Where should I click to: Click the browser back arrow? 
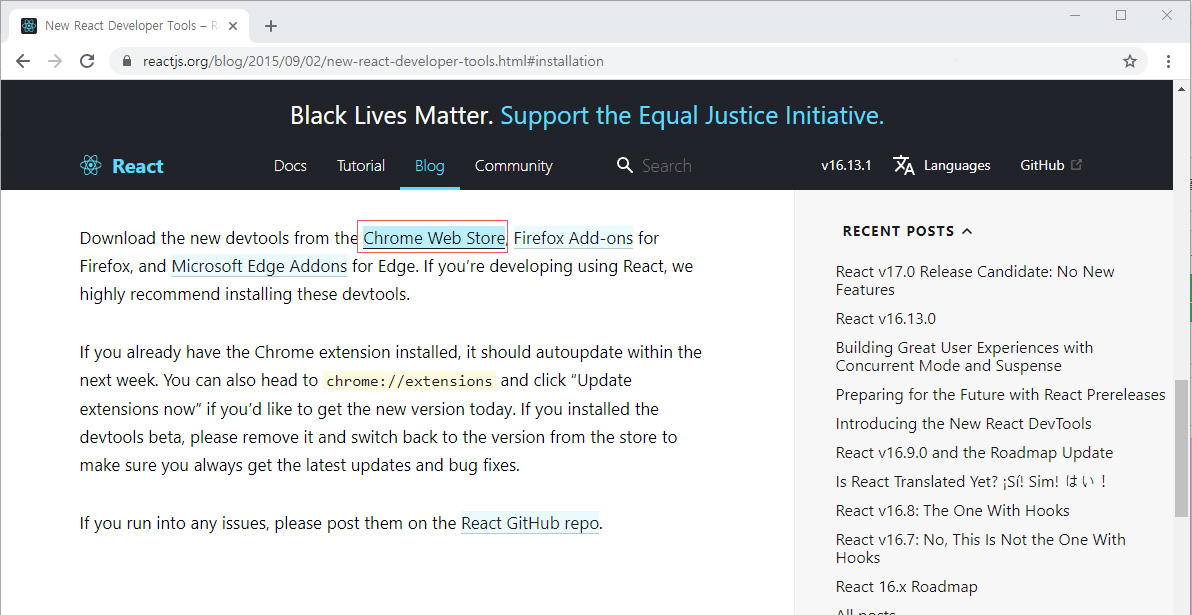pyautogui.click(x=23, y=61)
